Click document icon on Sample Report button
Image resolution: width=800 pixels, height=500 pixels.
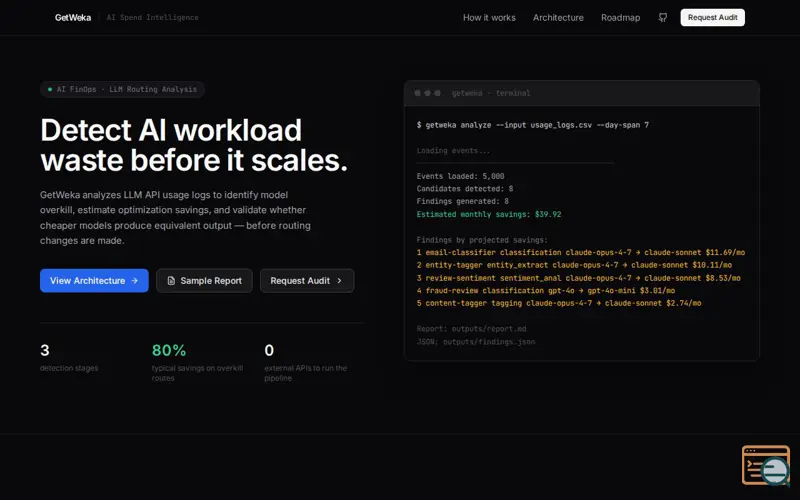point(171,281)
